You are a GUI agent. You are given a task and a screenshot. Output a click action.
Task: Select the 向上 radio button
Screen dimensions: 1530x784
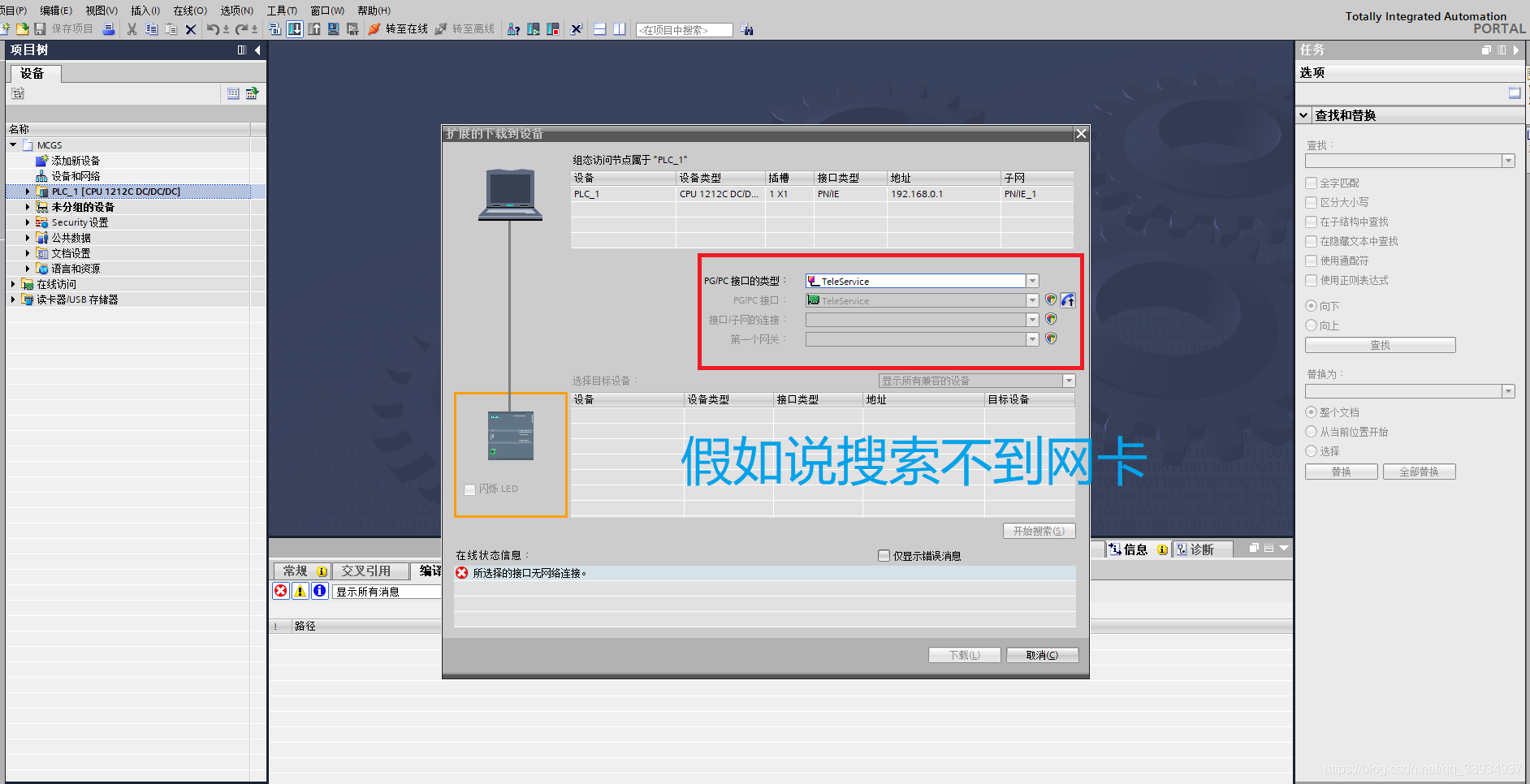(x=1311, y=325)
